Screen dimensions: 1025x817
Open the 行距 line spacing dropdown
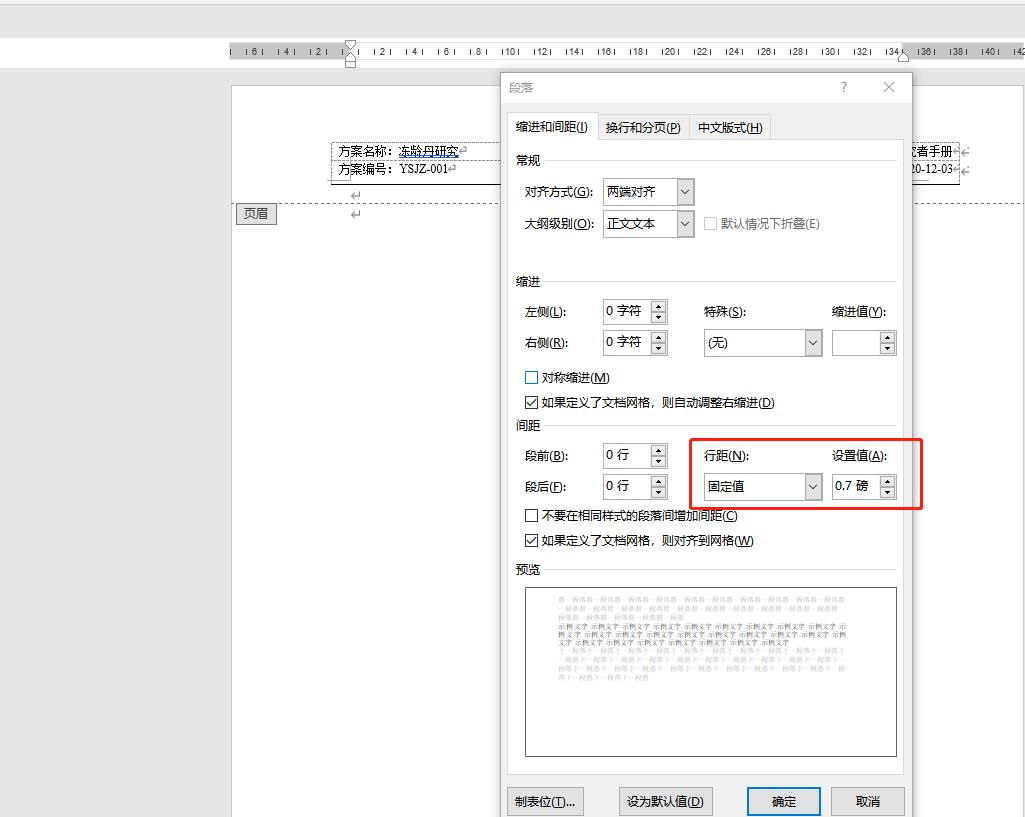coord(812,487)
